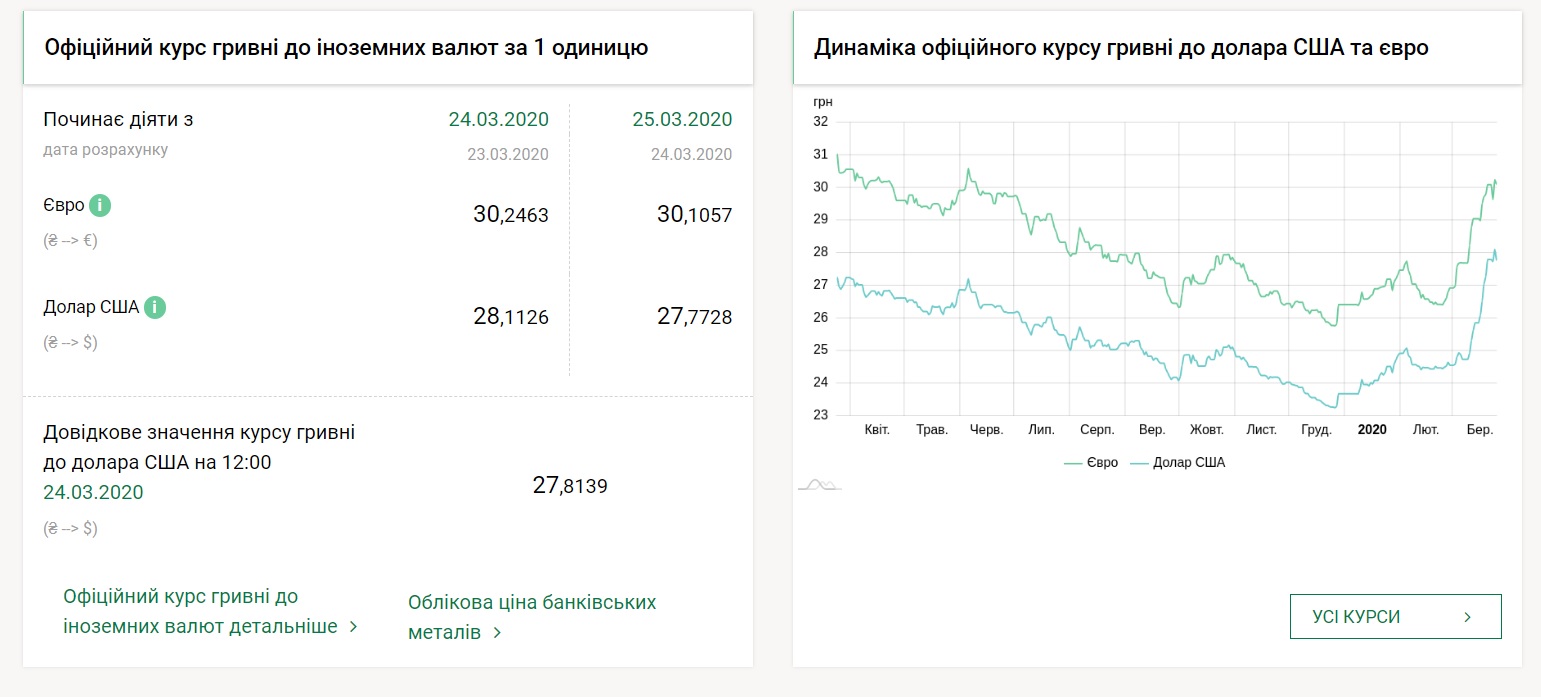Click the amCharts logo below the chart
Viewport: 1541px width, 697px height.
point(819,485)
